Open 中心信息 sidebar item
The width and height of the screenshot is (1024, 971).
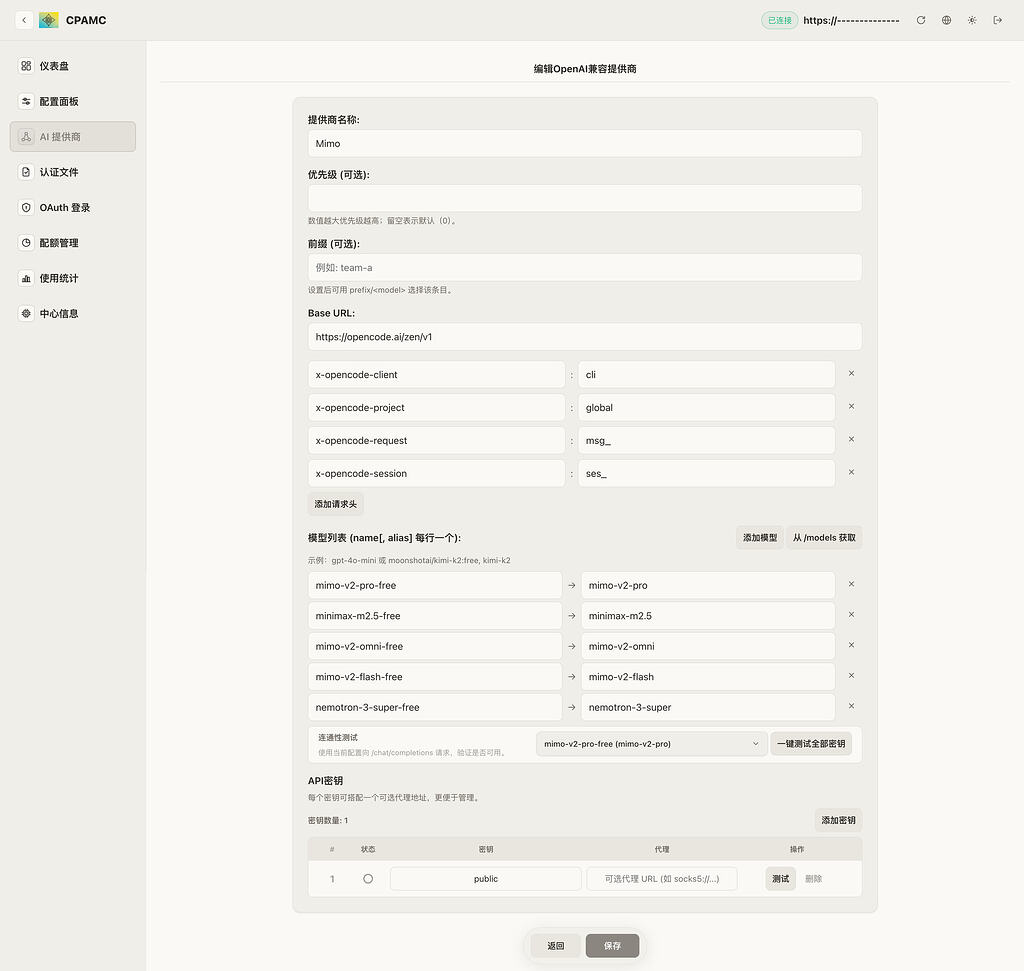tap(73, 313)
